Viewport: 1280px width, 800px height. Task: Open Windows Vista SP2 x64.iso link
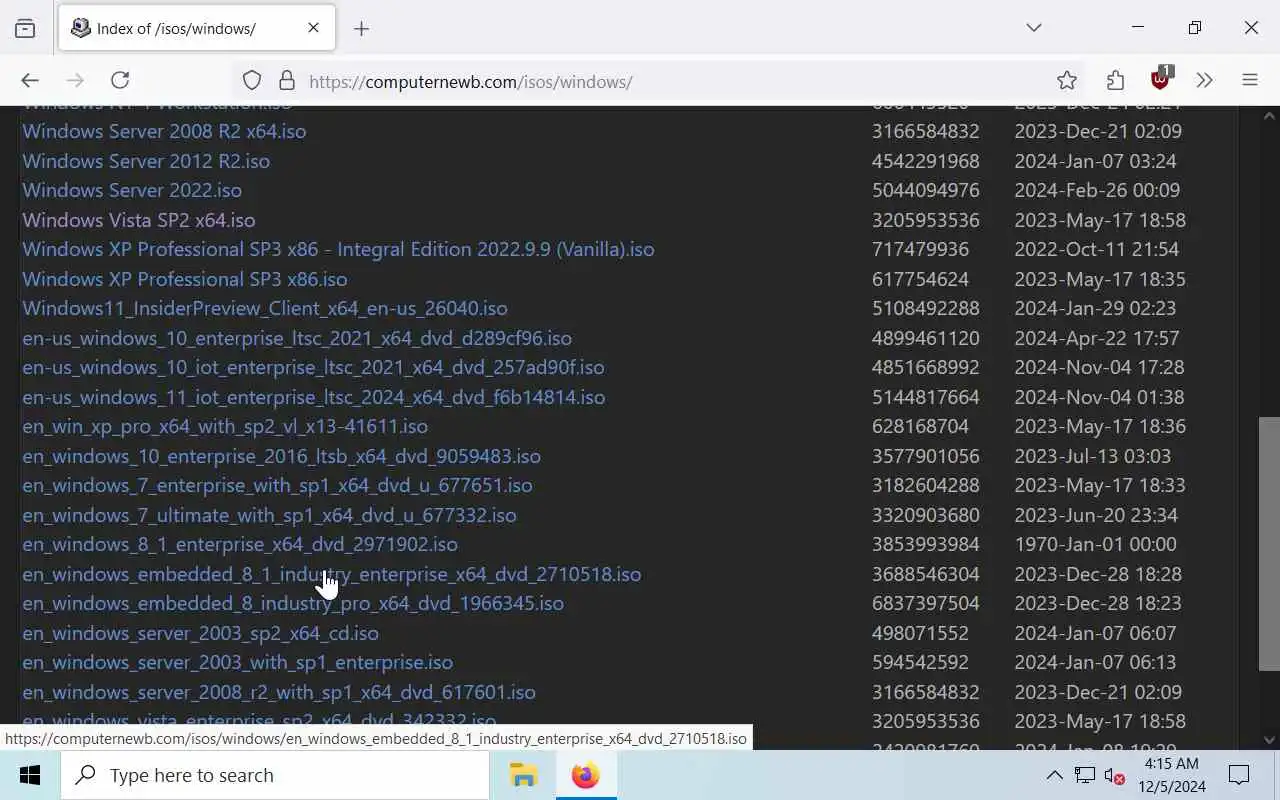[x=139, y=220]
